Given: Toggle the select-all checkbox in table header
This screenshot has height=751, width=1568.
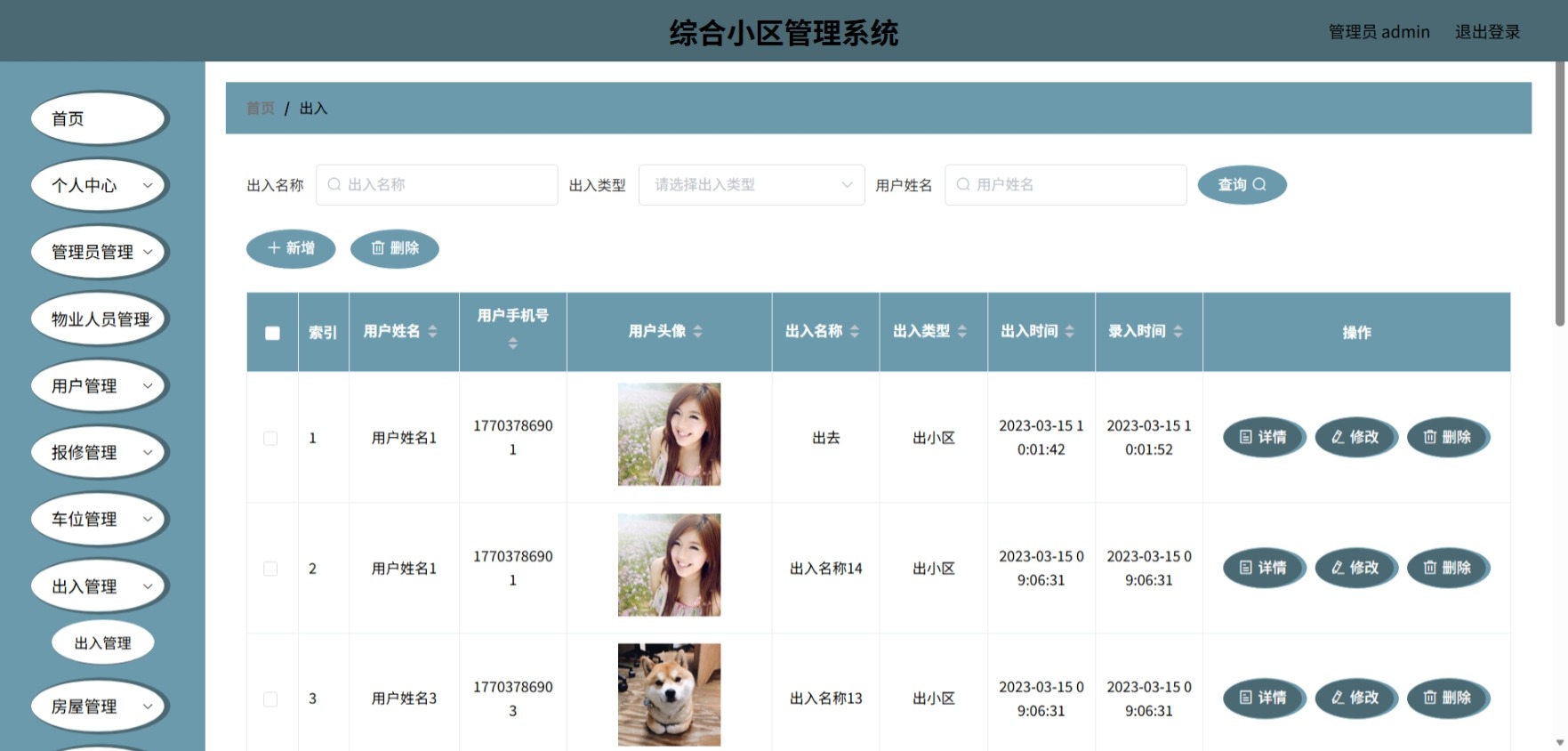Looking at the screenshot, I should pos(272,333).
